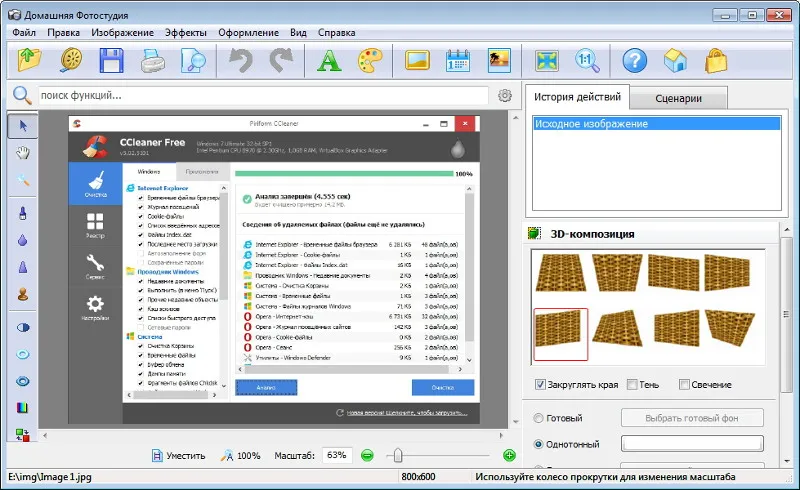Click the Выбрать готовый фон button
This screenshot has height=490, width=800.
[x=692, y=418]
